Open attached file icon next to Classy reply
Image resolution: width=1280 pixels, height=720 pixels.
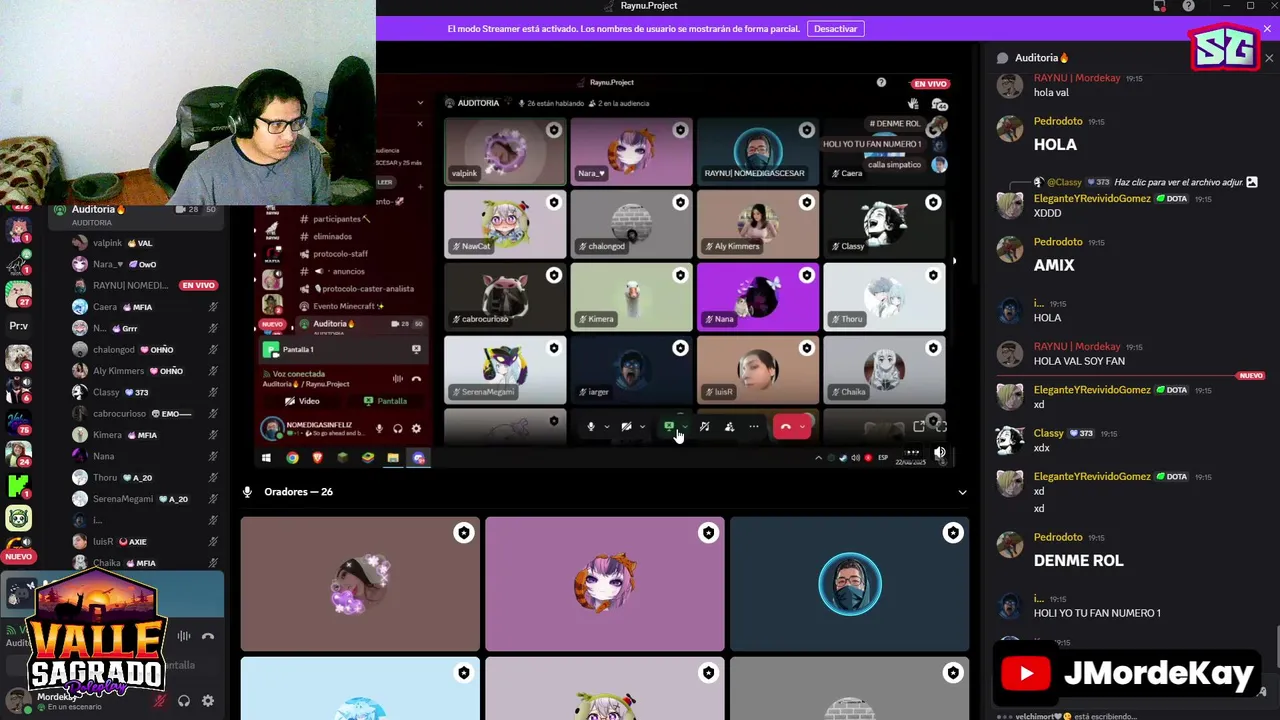(1252, 182)
